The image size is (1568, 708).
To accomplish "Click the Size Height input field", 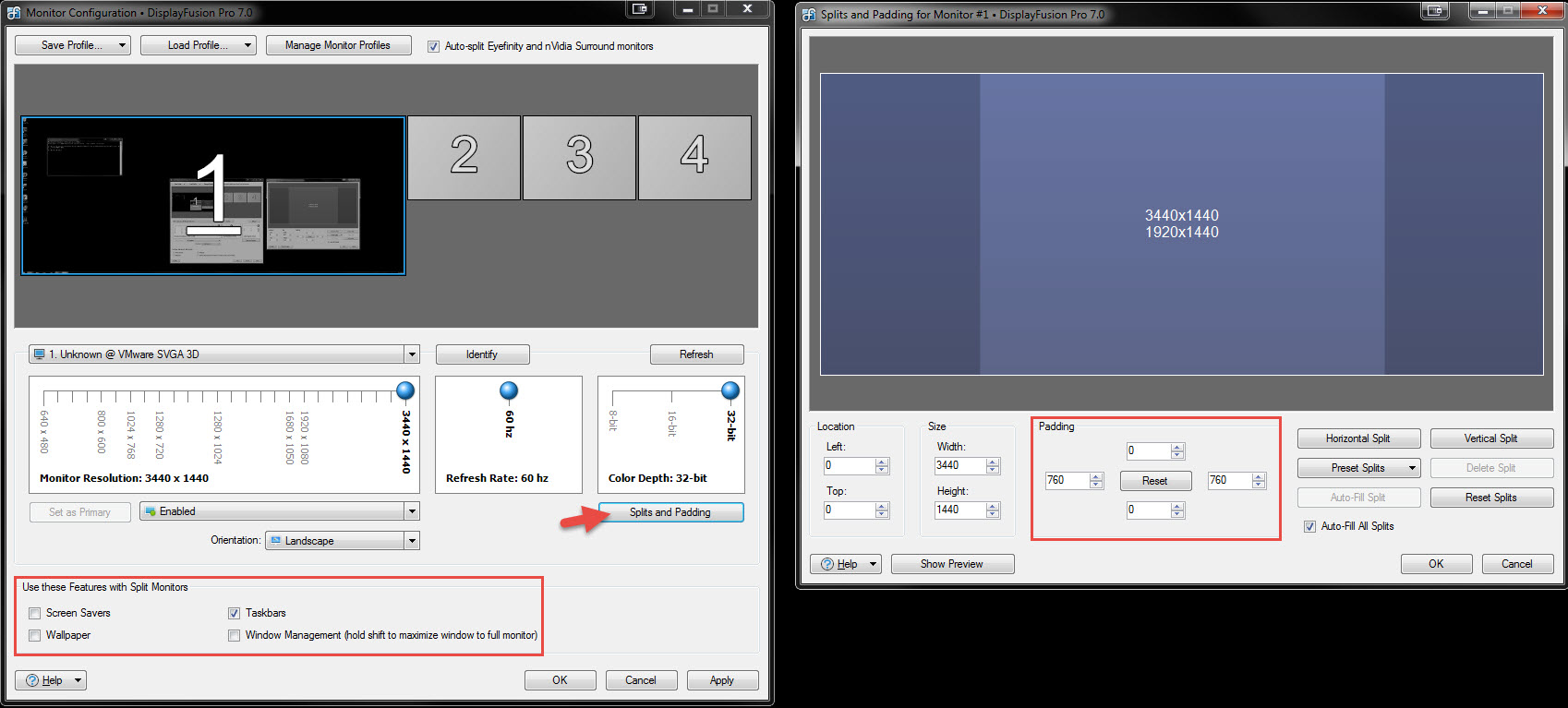I will click(960, 510).
